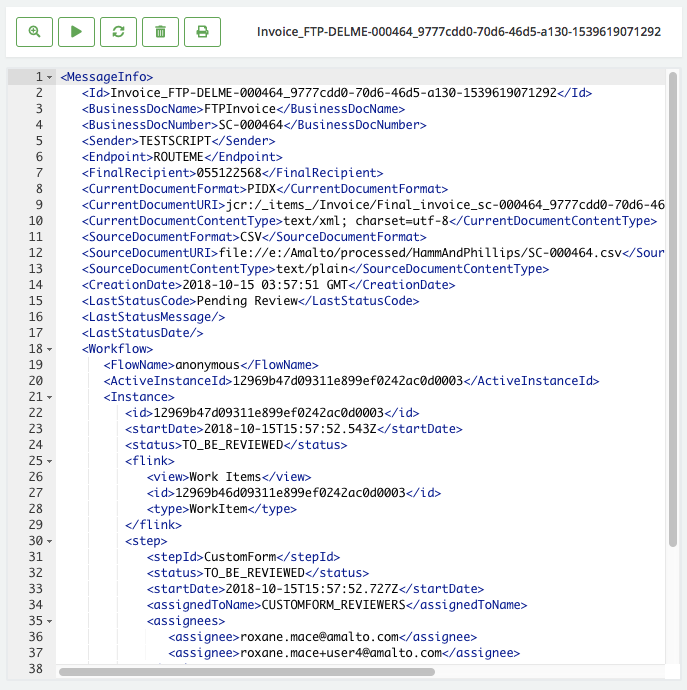The height and width of the screenshot is (690, 687).
Task: Click the CUSTOMFORM_REVIEWERS assignedToName value
Action: pos(333,605)
